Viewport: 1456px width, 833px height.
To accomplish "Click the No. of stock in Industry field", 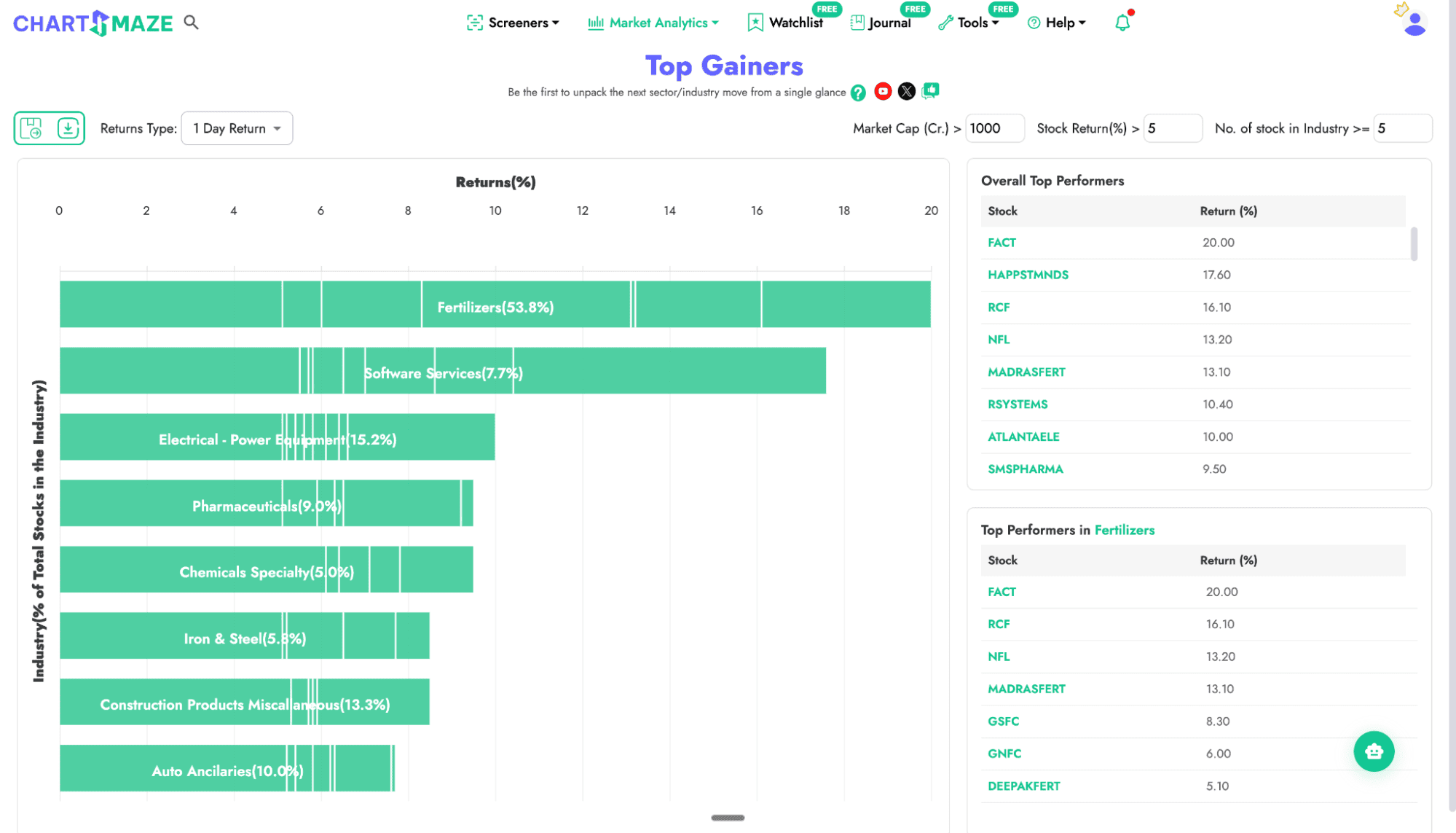I will (x=1402, y=128).
